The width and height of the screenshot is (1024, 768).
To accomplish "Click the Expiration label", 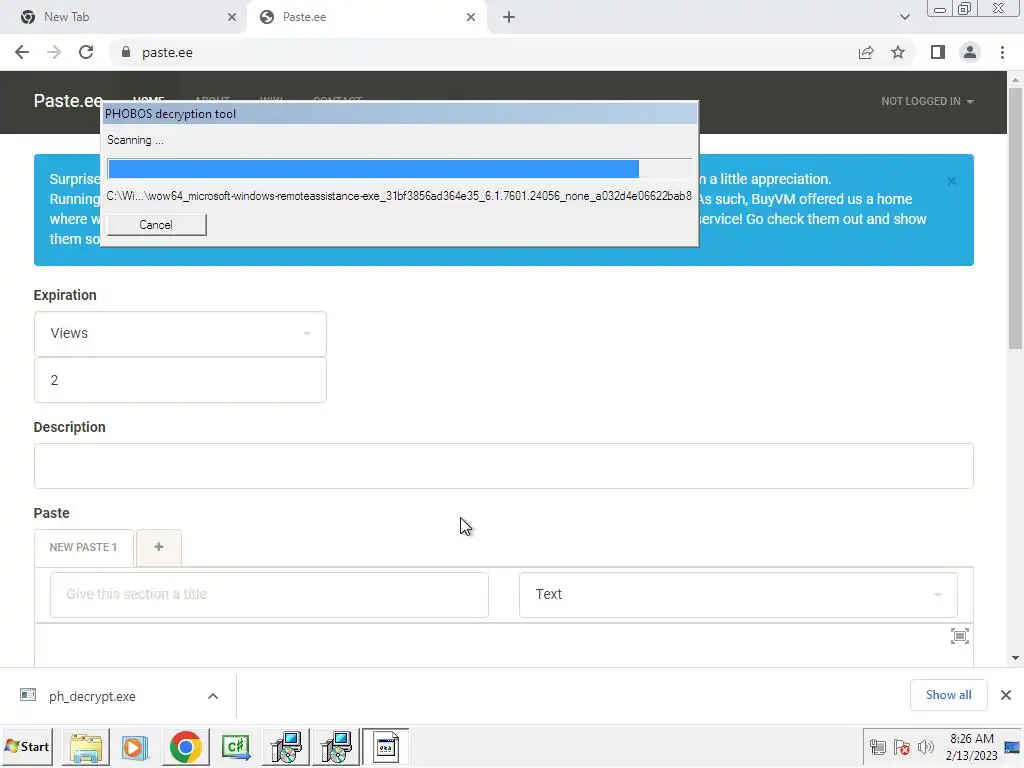I will pyautogui.click(x=65, y=295).
